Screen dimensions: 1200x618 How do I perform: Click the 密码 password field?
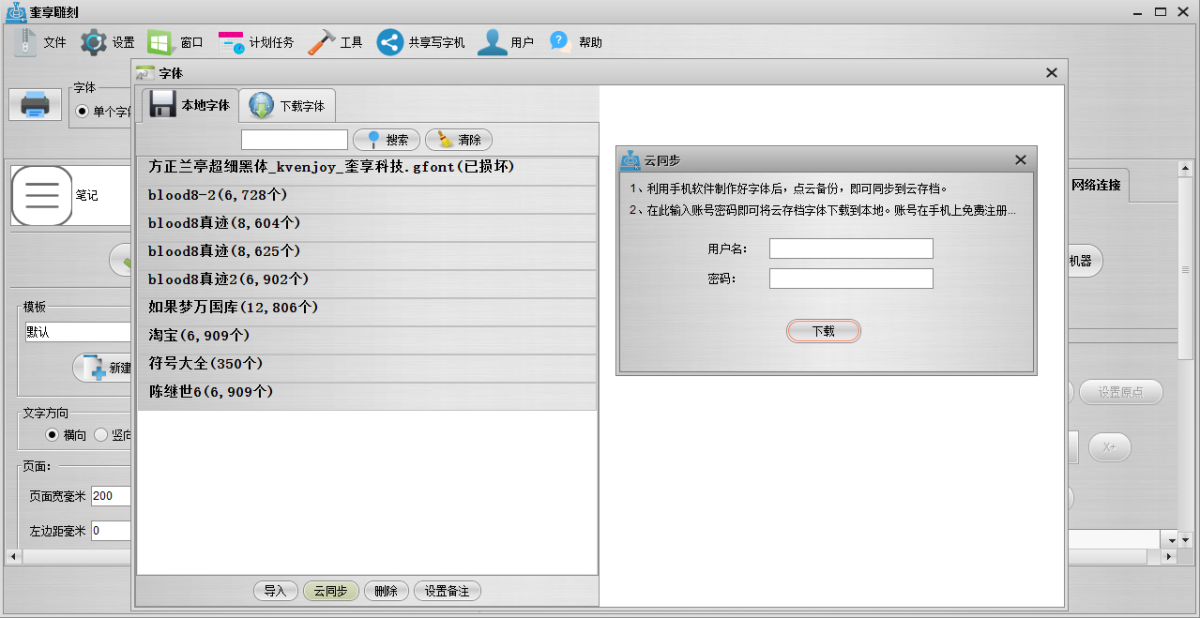pos(850,278)
